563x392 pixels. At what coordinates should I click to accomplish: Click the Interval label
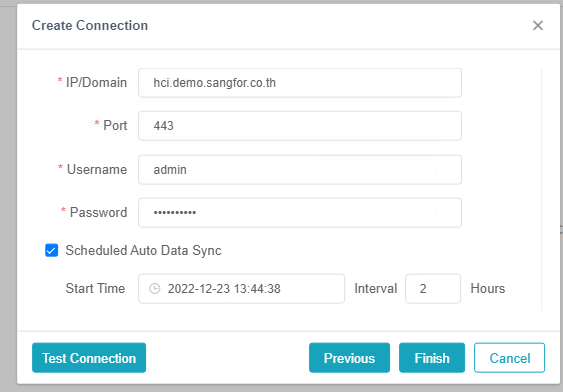click(x=376, y=288)
